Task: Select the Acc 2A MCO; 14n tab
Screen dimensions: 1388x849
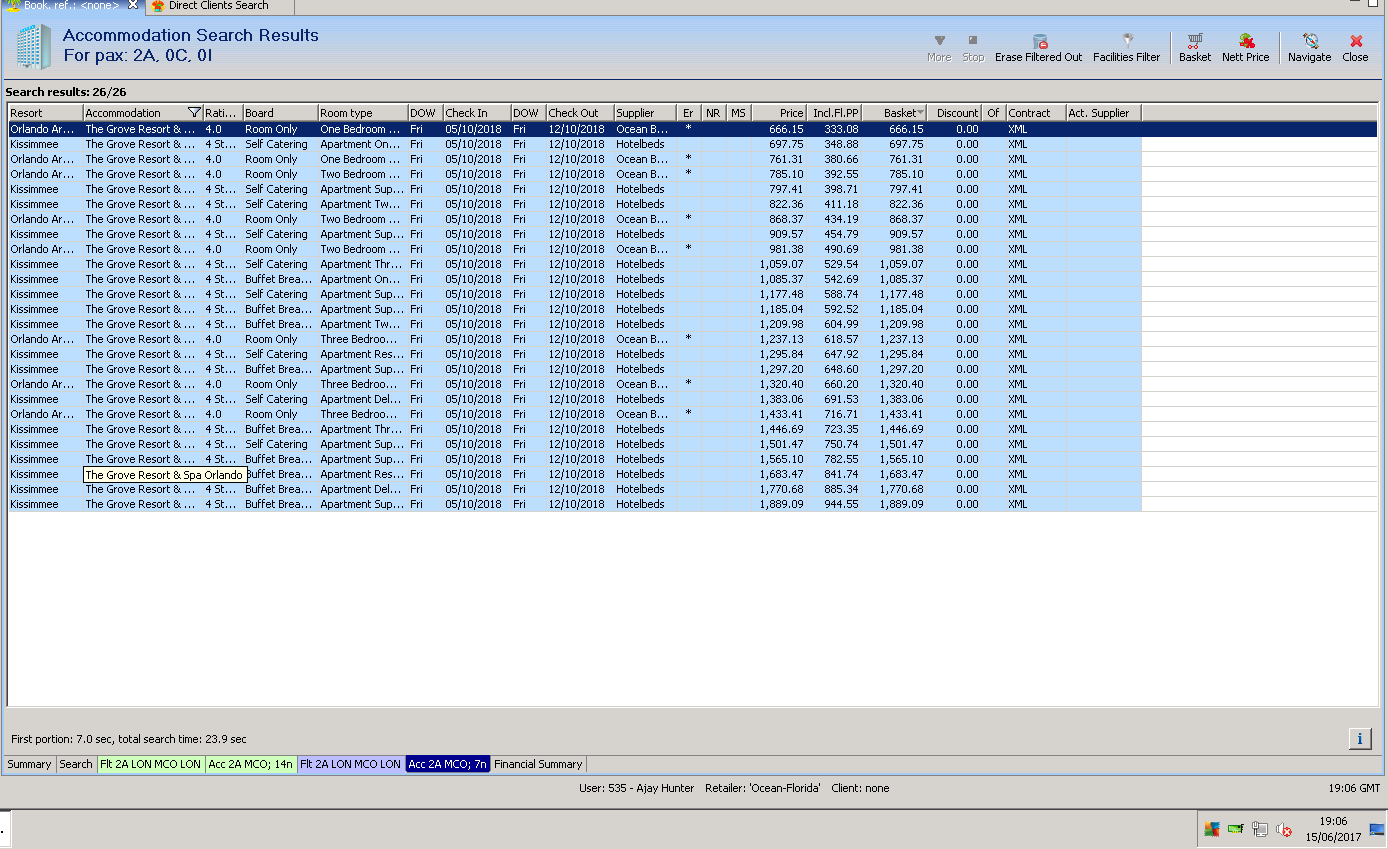Action: click(x=250, y=764)
